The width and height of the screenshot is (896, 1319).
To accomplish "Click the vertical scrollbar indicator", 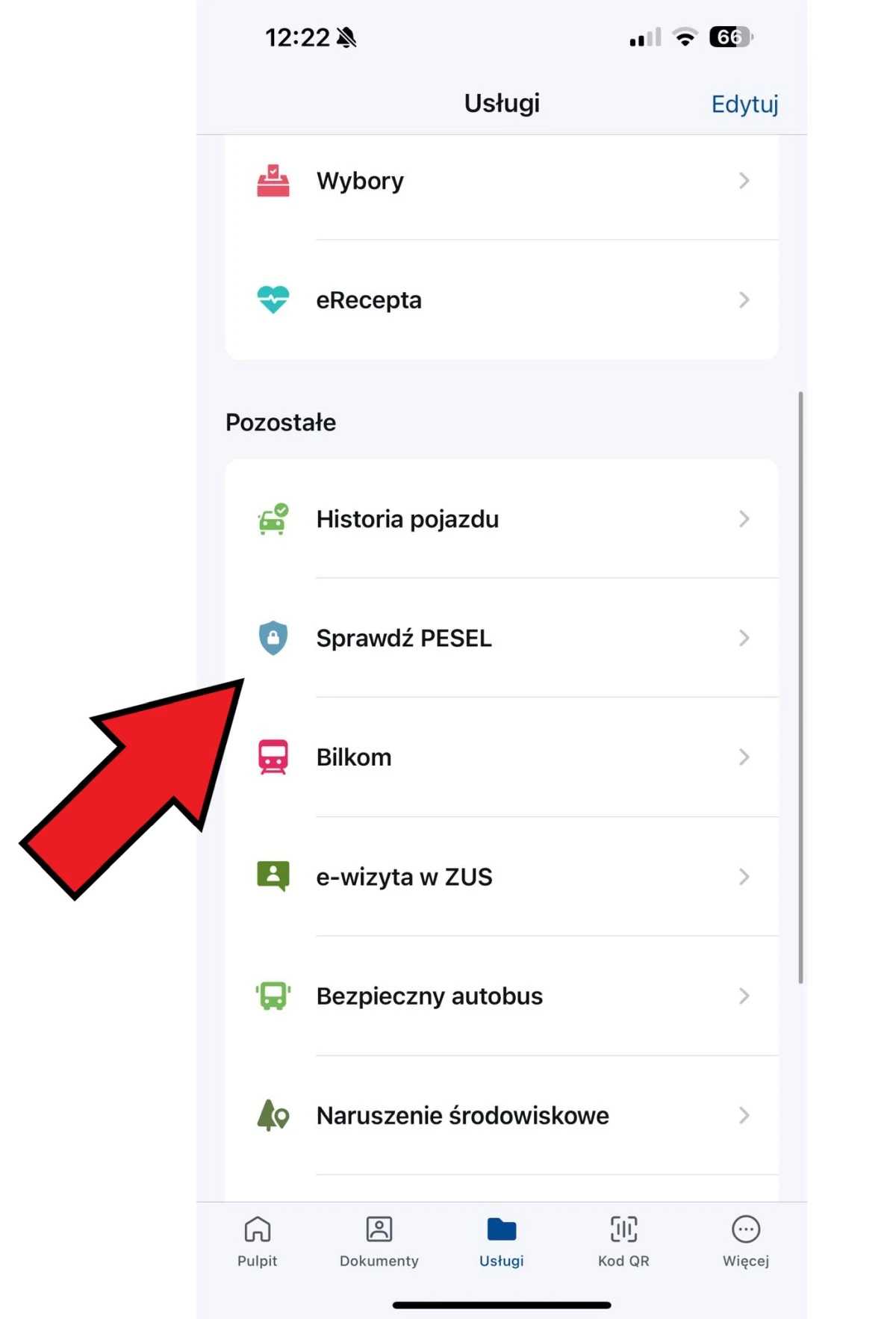I will pos(801,687).
